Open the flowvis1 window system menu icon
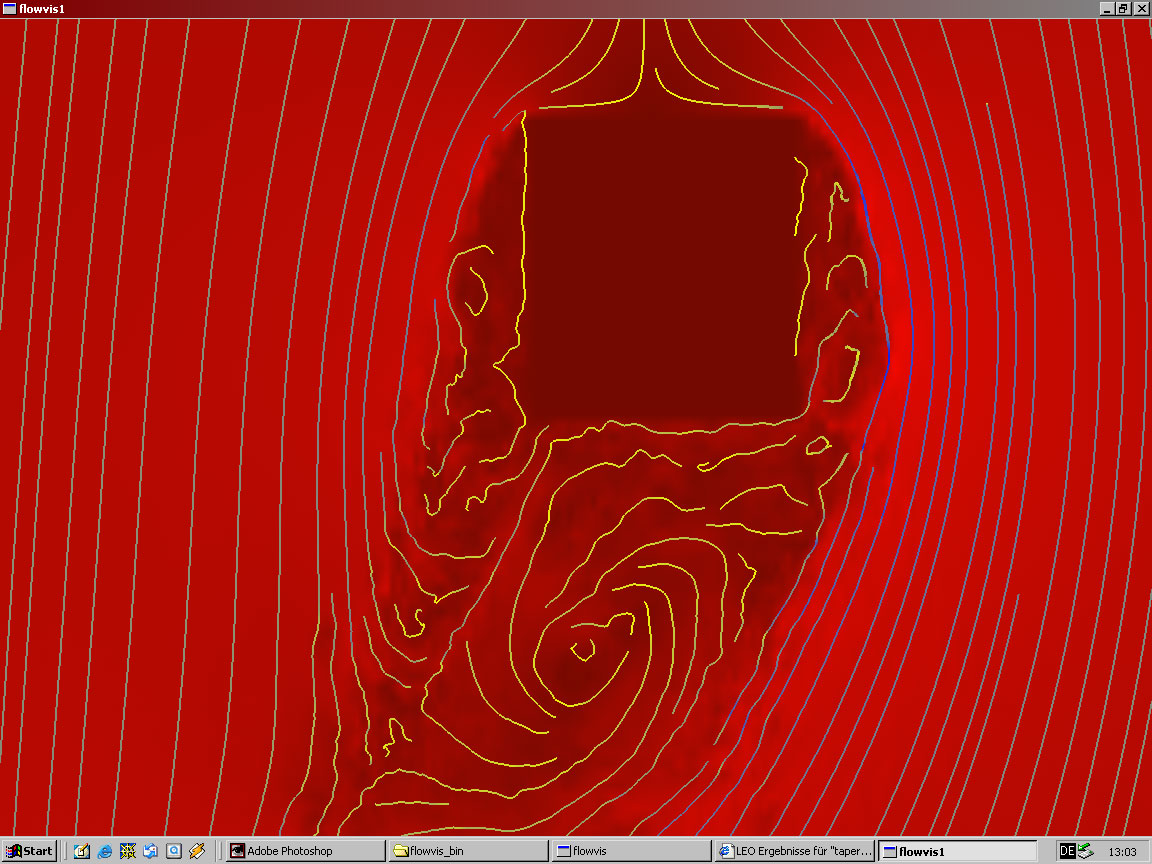The width and height of the screenshot is (1152, 864). [9, 8]
